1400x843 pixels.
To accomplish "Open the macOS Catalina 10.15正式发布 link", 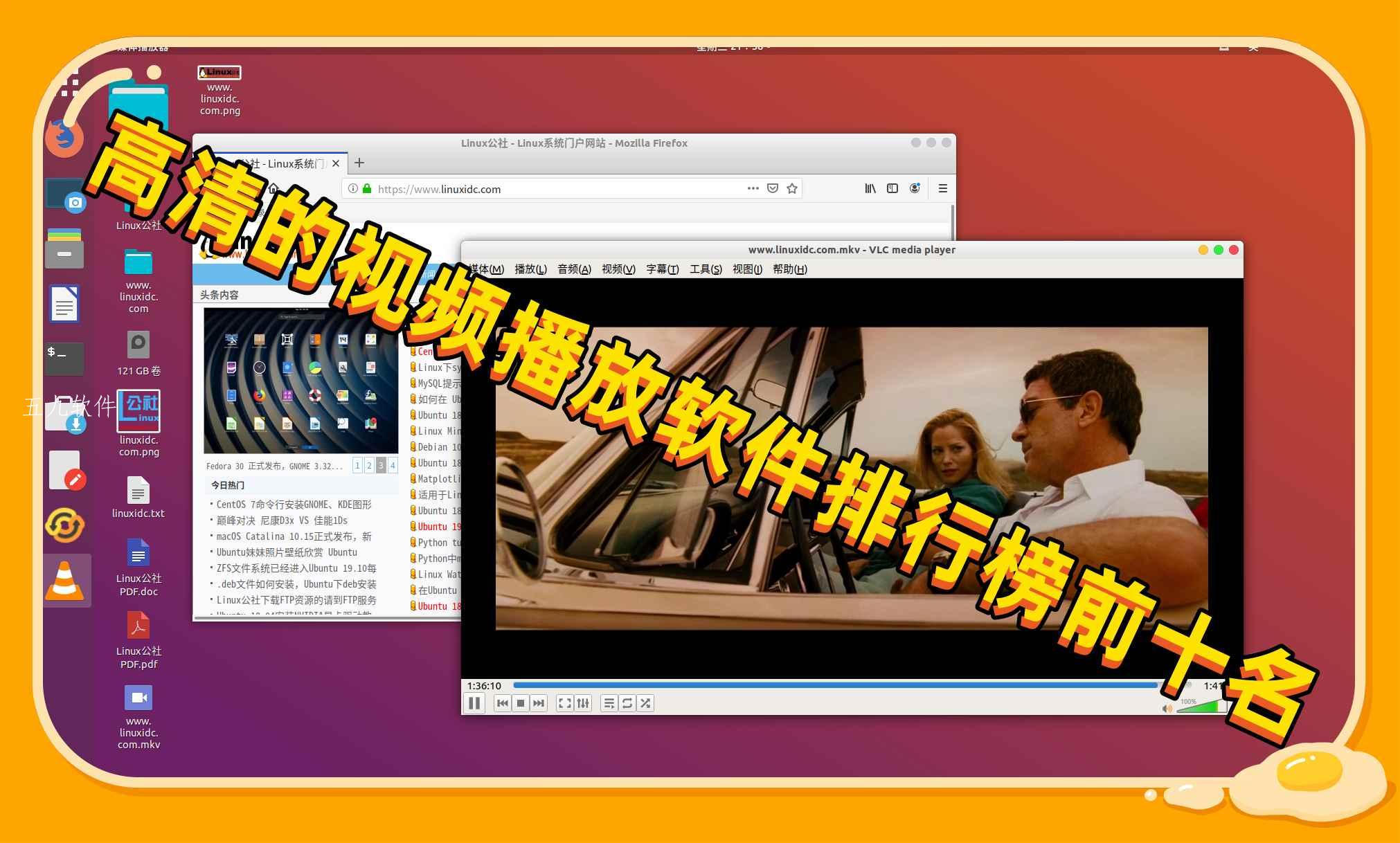I will [x=294, y=536].
